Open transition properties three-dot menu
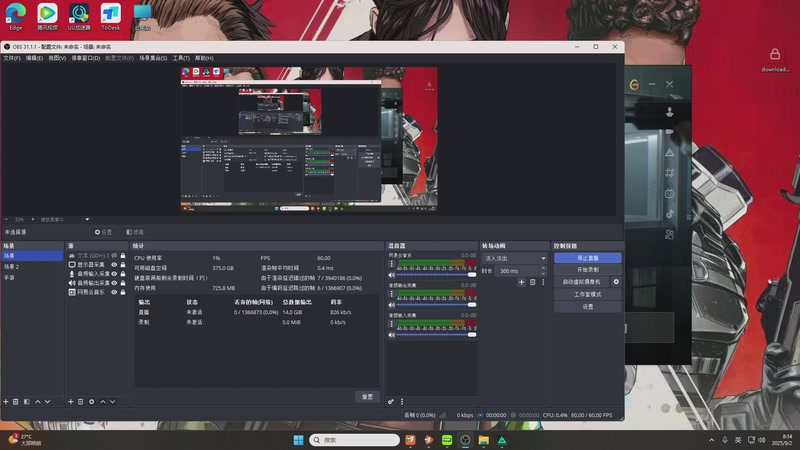 point(543,282)
